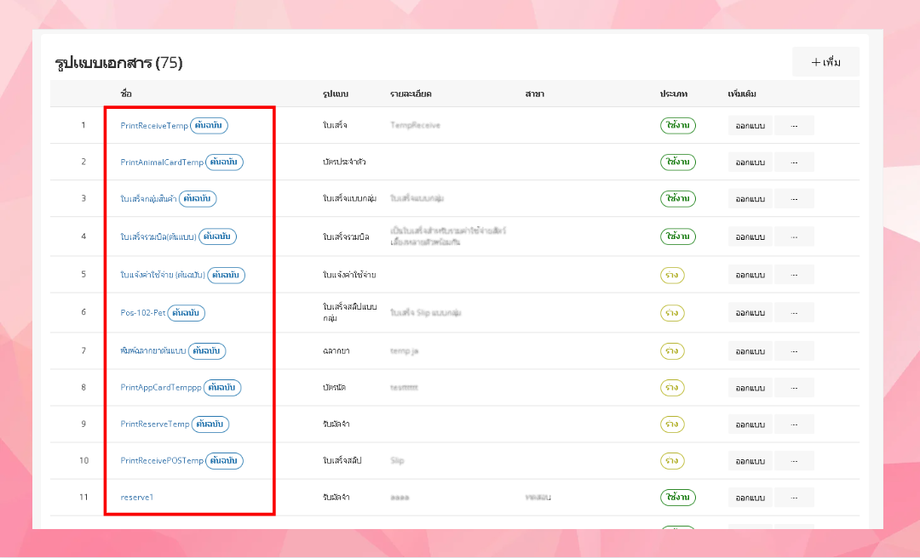Click ออกแบบ design button for Pos-102-Pet
The width and height of the screenshot is (920, 558).
pos(750,313)
